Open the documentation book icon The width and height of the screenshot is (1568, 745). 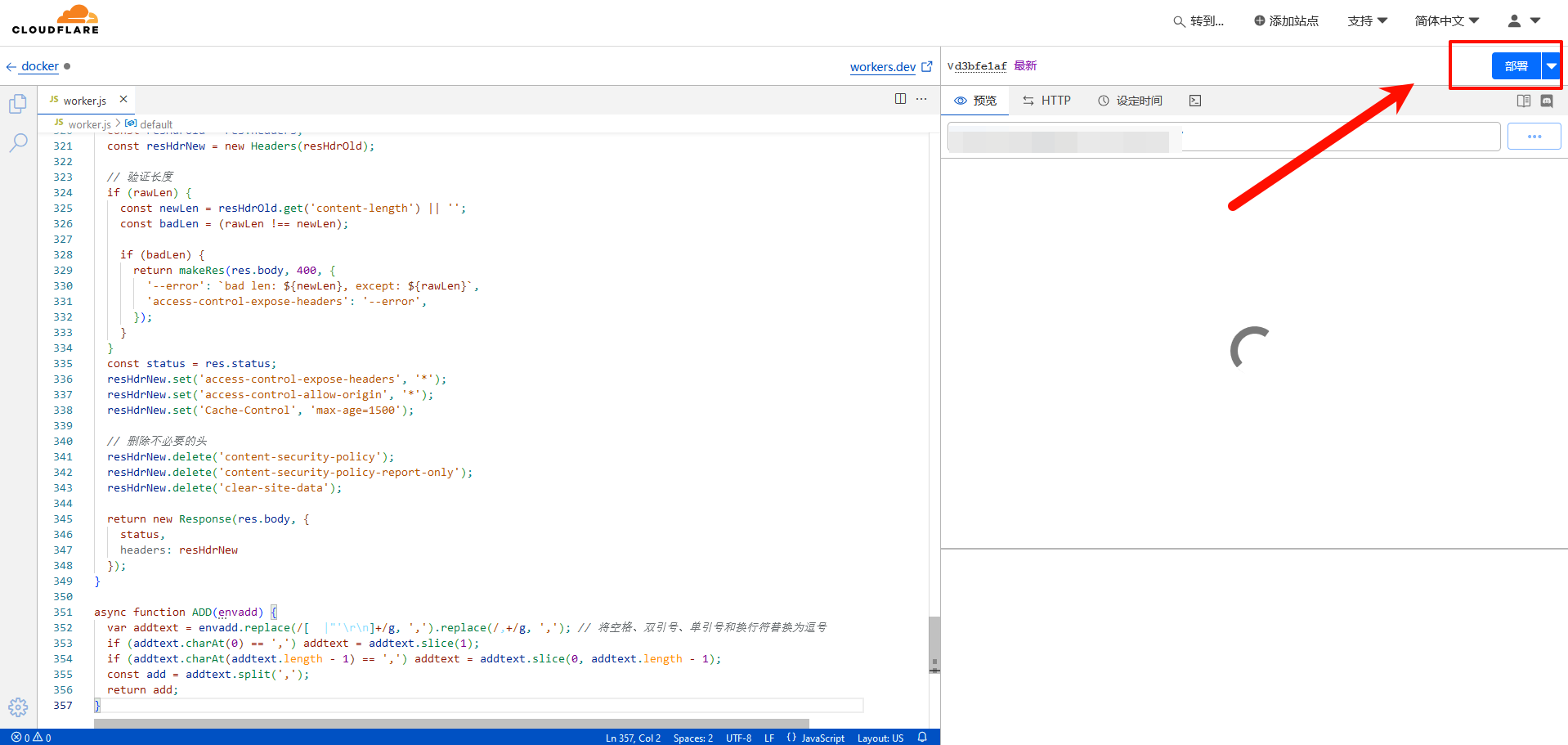1524,101
